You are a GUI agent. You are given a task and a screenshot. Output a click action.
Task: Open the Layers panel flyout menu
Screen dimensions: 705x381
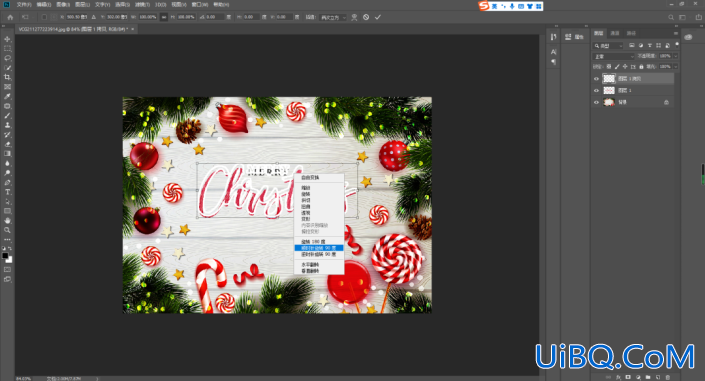tap(676, 33)
